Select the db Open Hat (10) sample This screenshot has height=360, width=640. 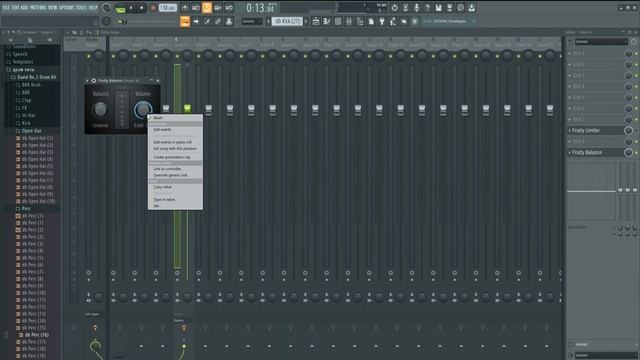click(x=38, y=201)
